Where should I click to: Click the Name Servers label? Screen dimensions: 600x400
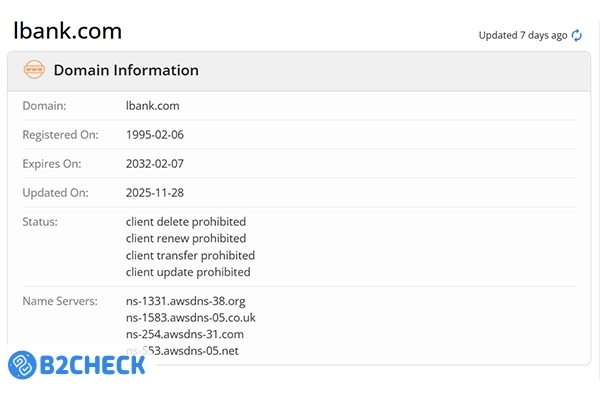(60, 301)
